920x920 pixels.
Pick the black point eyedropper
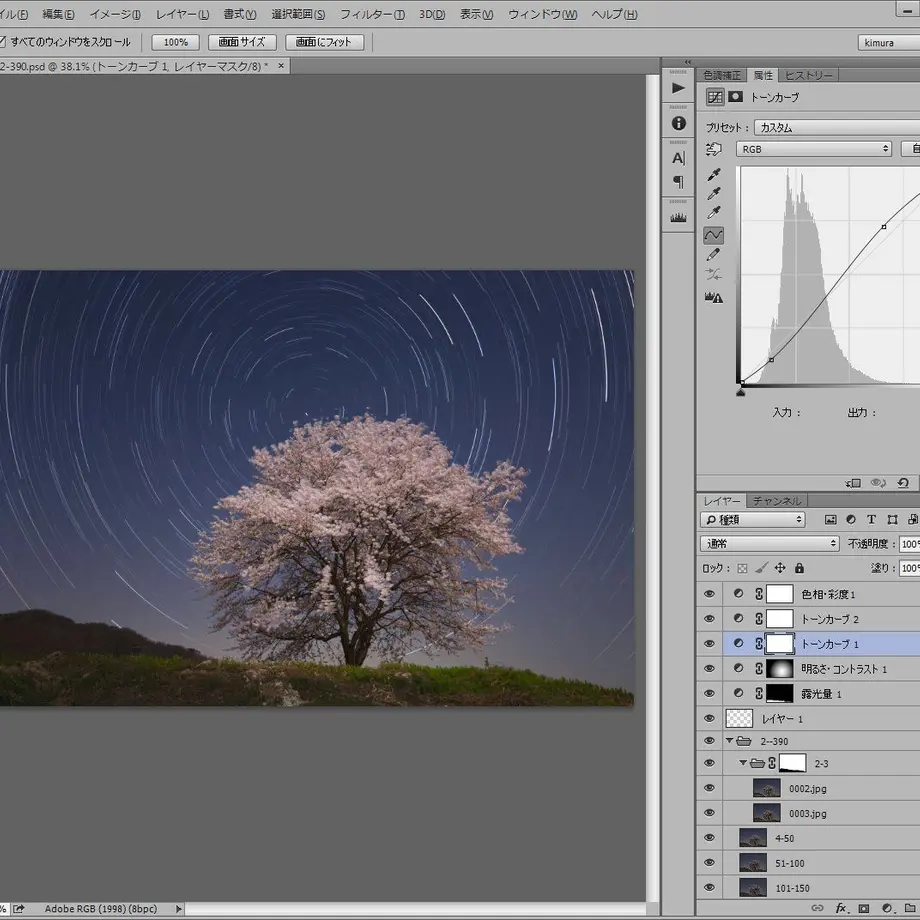[713, 174]
